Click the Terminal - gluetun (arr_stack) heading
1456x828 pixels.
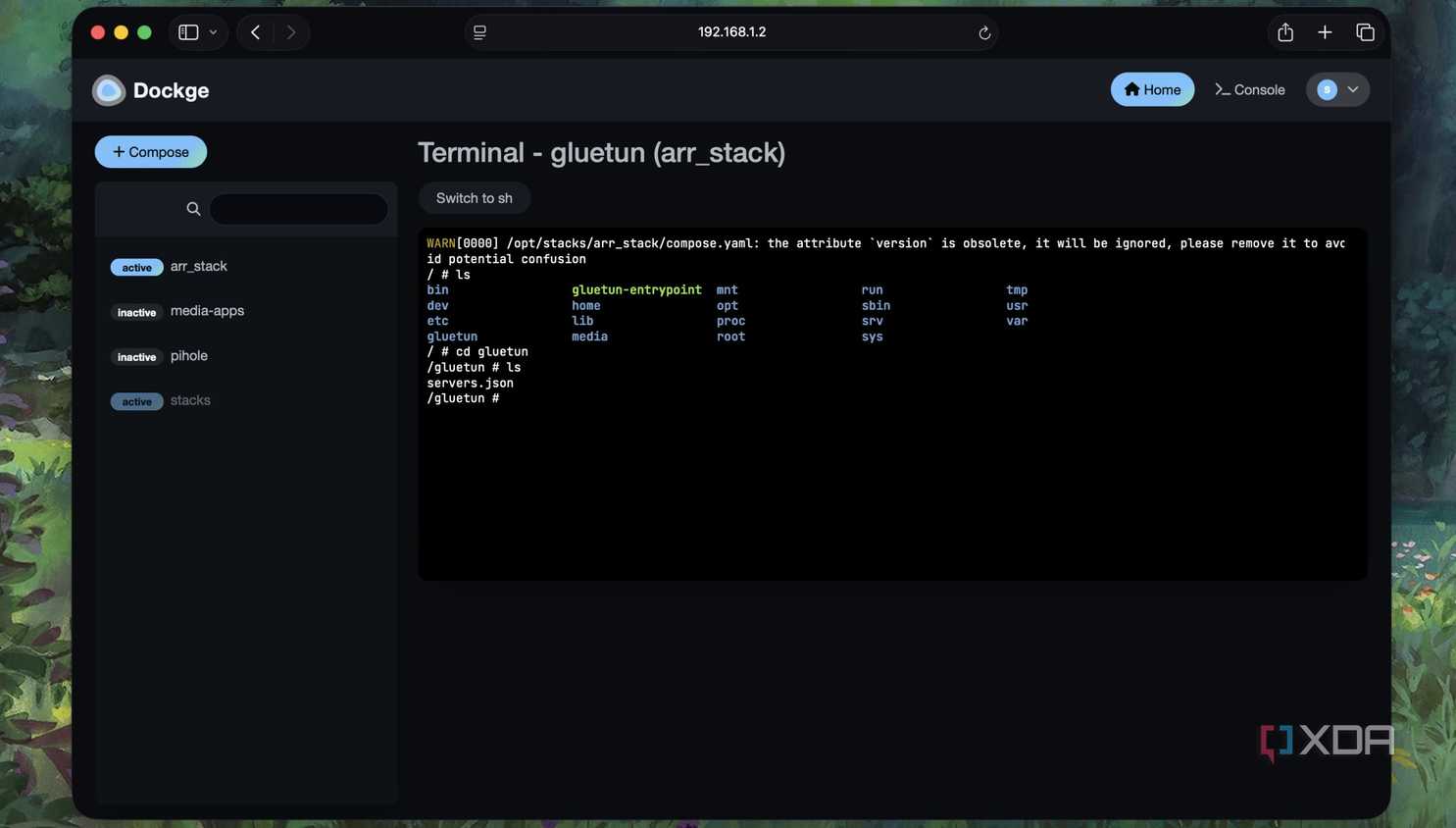pyautogui.click(x=601, y=152)
